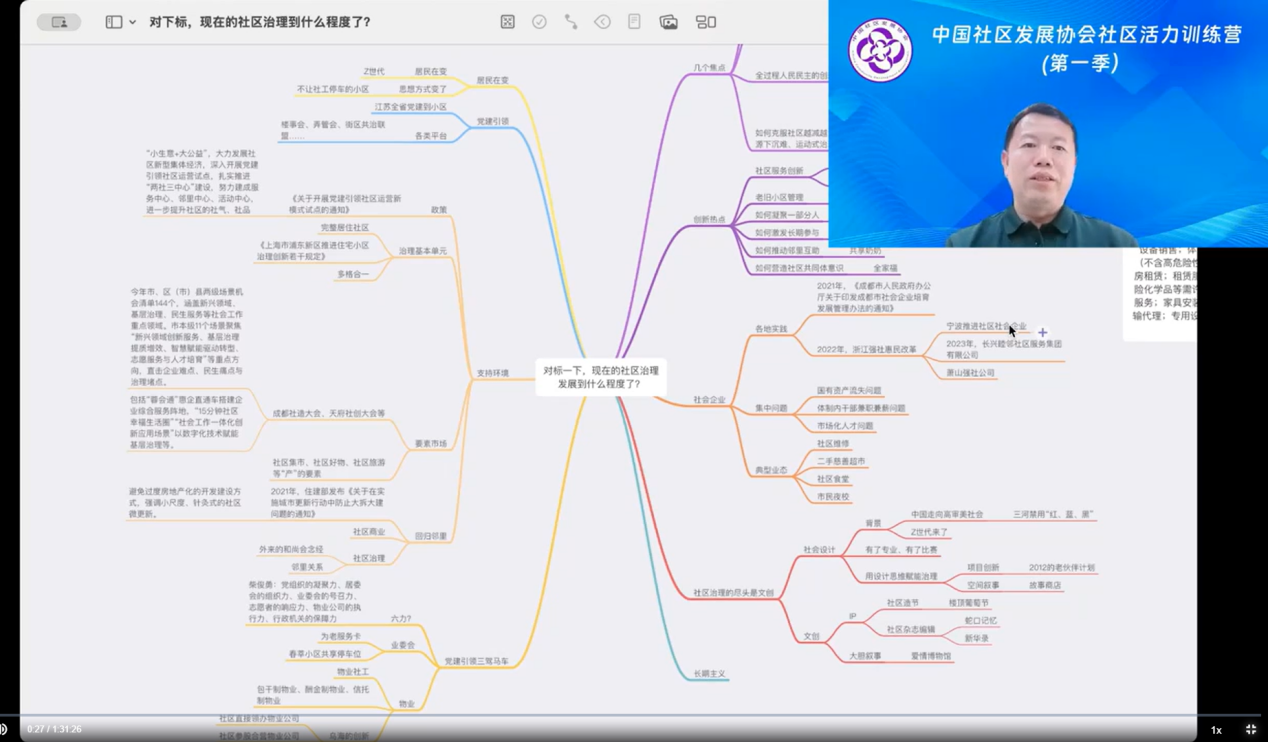Select the 长期主义 branch node
Image resolution: width=1268 pixels, height=742 pixels.
[709, 674]
